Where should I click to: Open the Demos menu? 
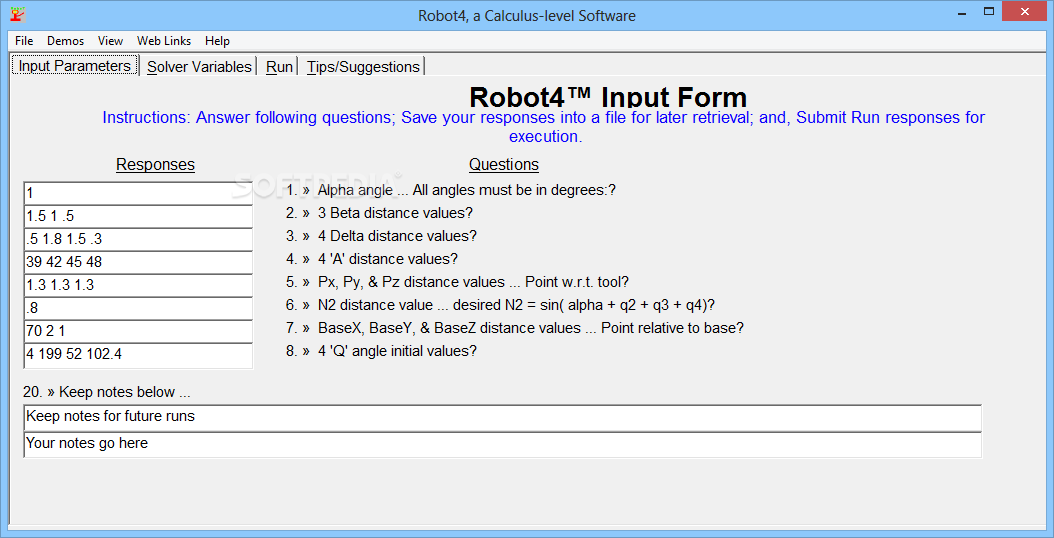tap(65, 41)
